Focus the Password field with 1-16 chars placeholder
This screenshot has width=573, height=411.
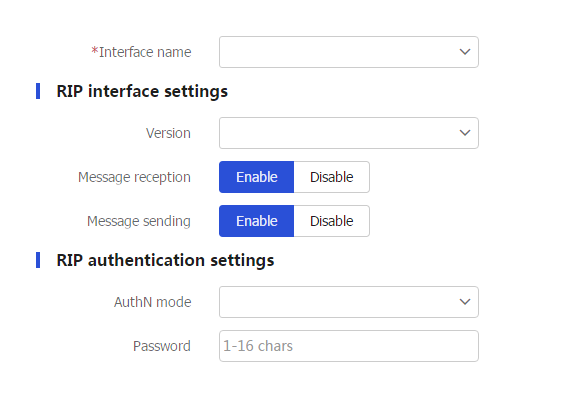(x=349, y=346)
